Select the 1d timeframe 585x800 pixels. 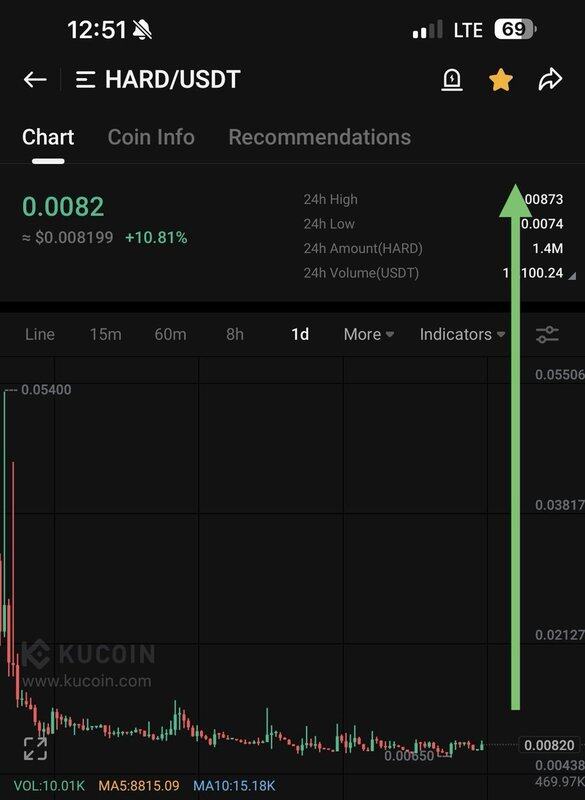click(x=300, y=334)
